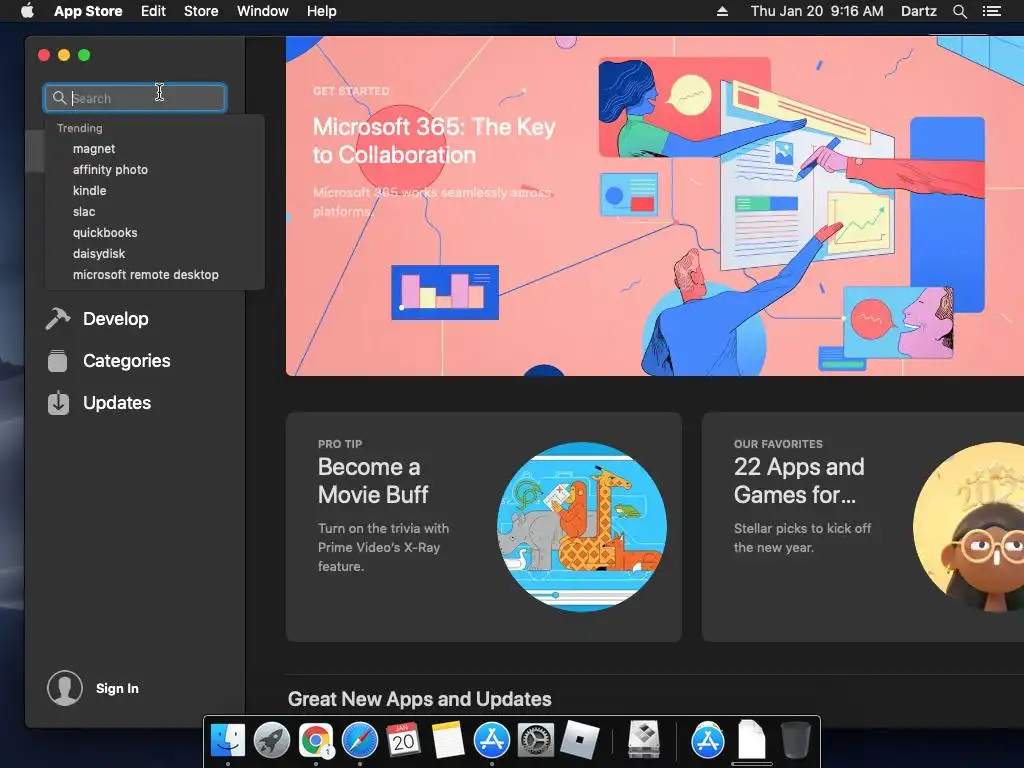The image size is (1024, 768).
Task: Open the App Store folder icon near Trash
Action: point(708,740)
